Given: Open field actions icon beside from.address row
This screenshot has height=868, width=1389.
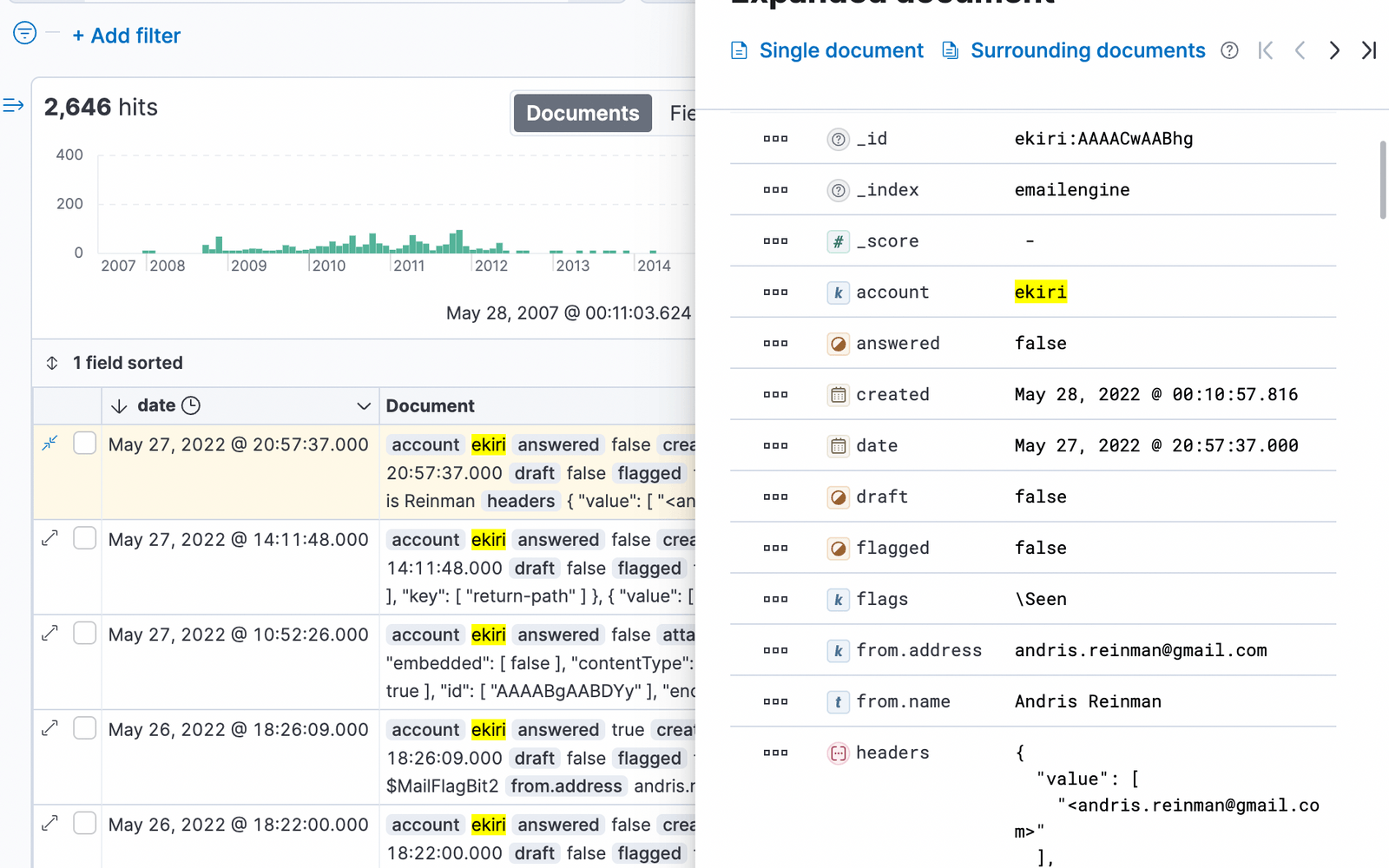Looking at the screenshot, I should tap(774, 650).
